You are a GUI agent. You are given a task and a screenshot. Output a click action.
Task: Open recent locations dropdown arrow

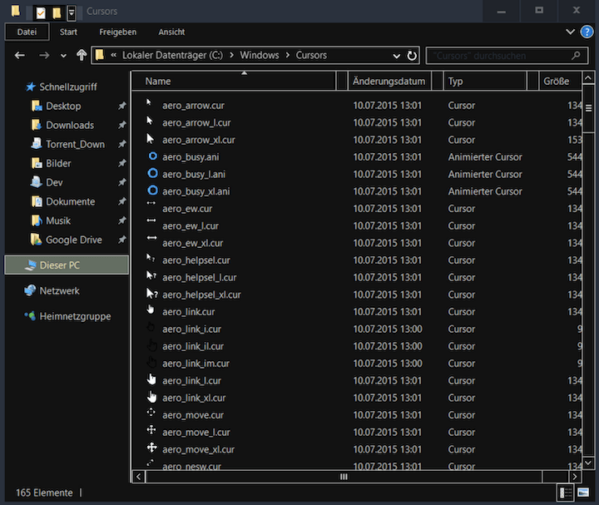[63, 56]
